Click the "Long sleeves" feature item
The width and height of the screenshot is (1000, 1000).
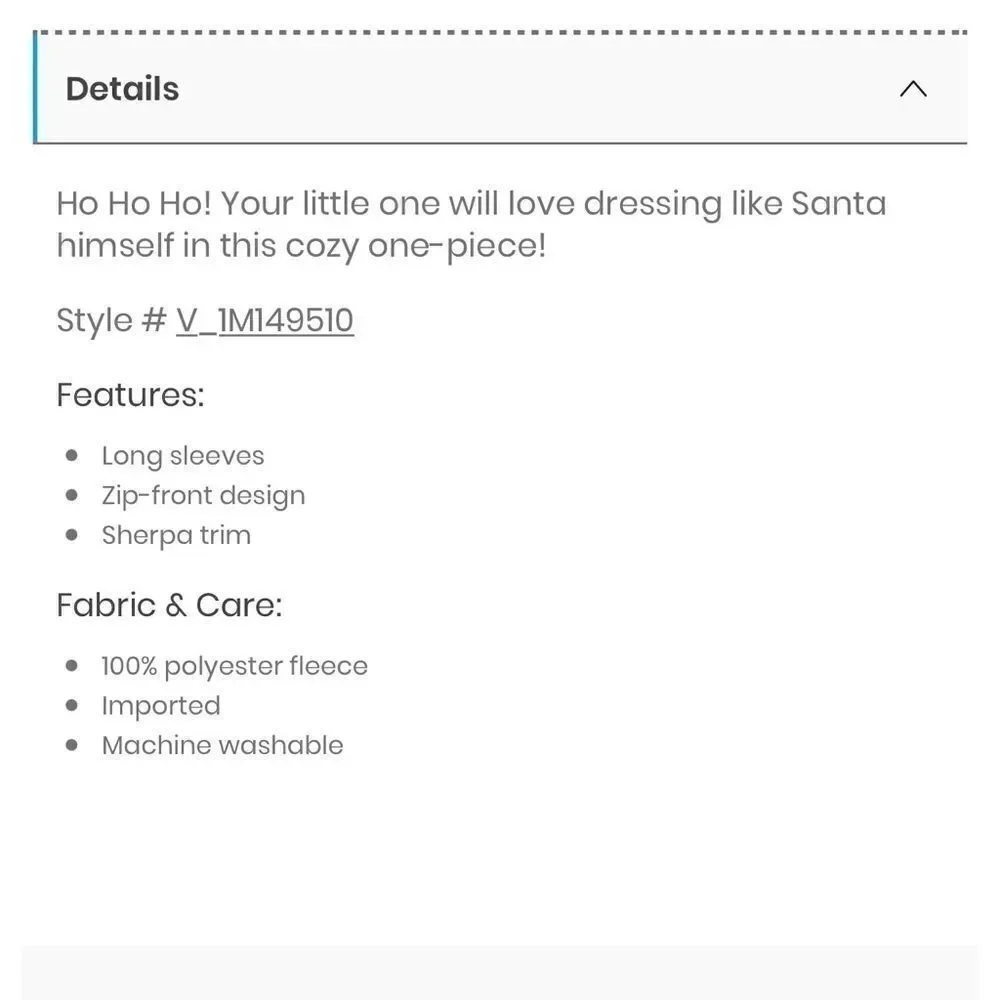[x=183, y=456]
